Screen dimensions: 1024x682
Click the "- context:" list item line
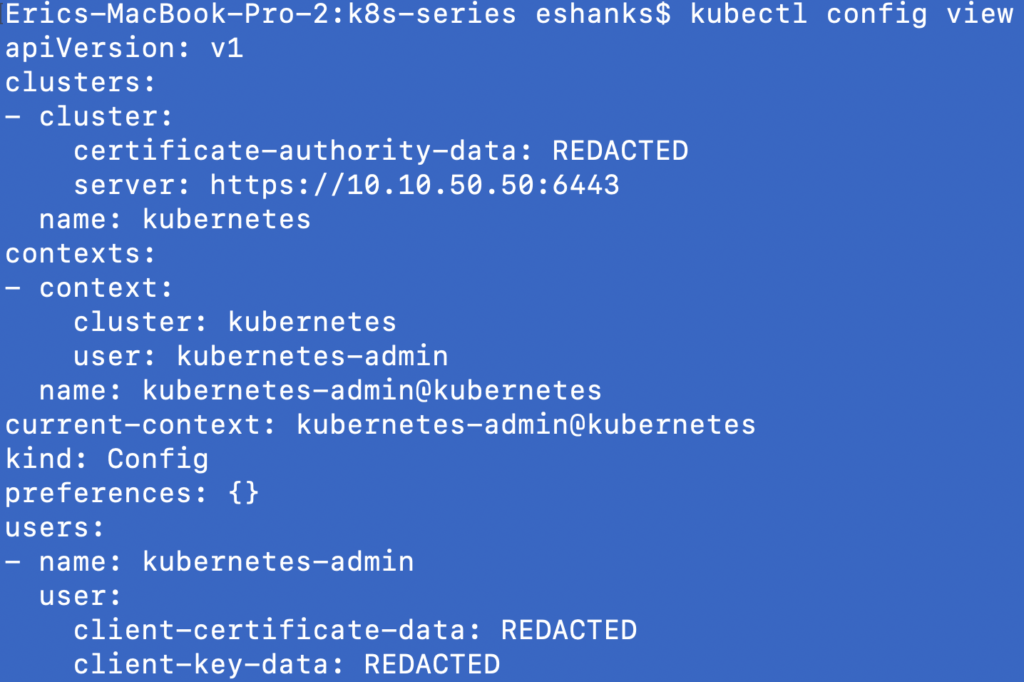(x=89, y=289)
